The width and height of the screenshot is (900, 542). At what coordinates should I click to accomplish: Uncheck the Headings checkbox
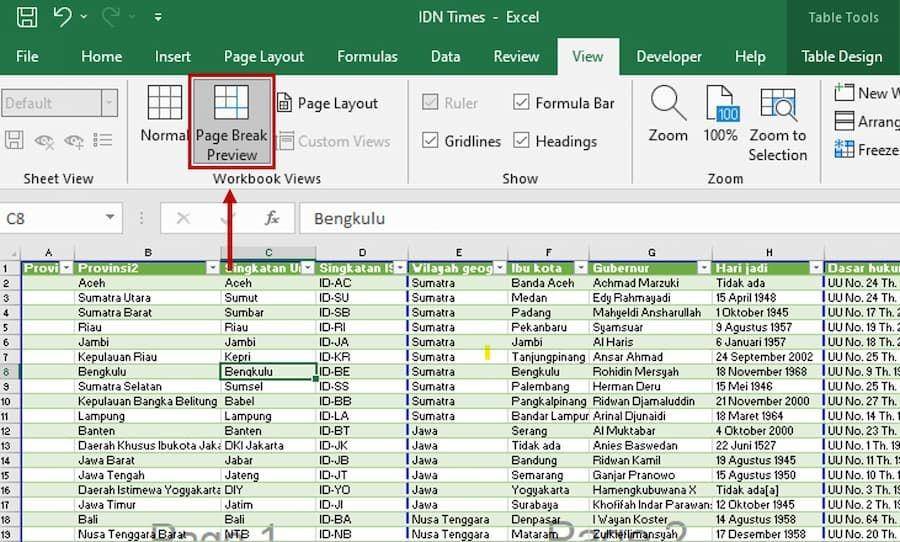(521, 140)
